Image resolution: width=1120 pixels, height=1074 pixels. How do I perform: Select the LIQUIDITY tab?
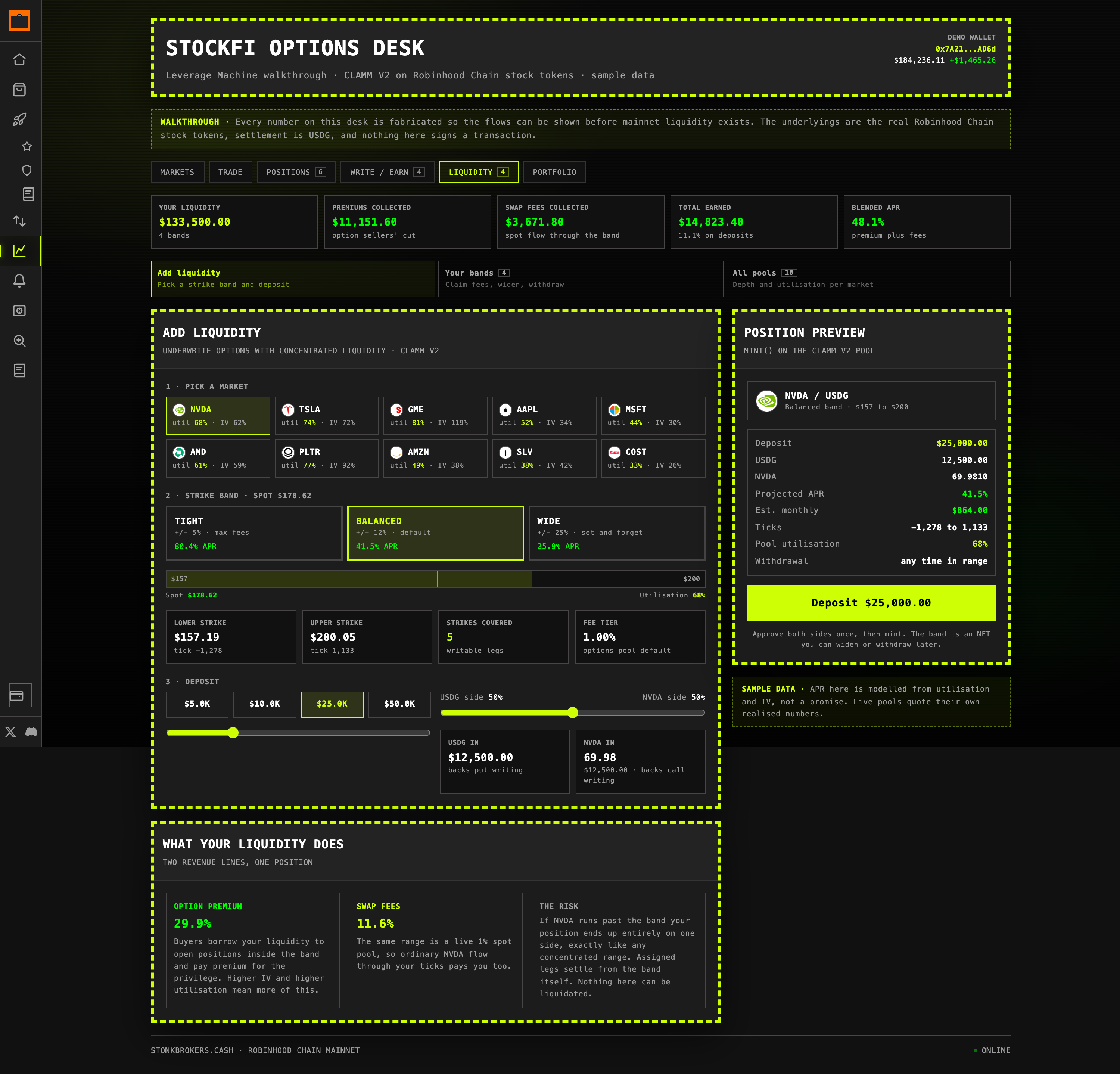tap(479, 172)
